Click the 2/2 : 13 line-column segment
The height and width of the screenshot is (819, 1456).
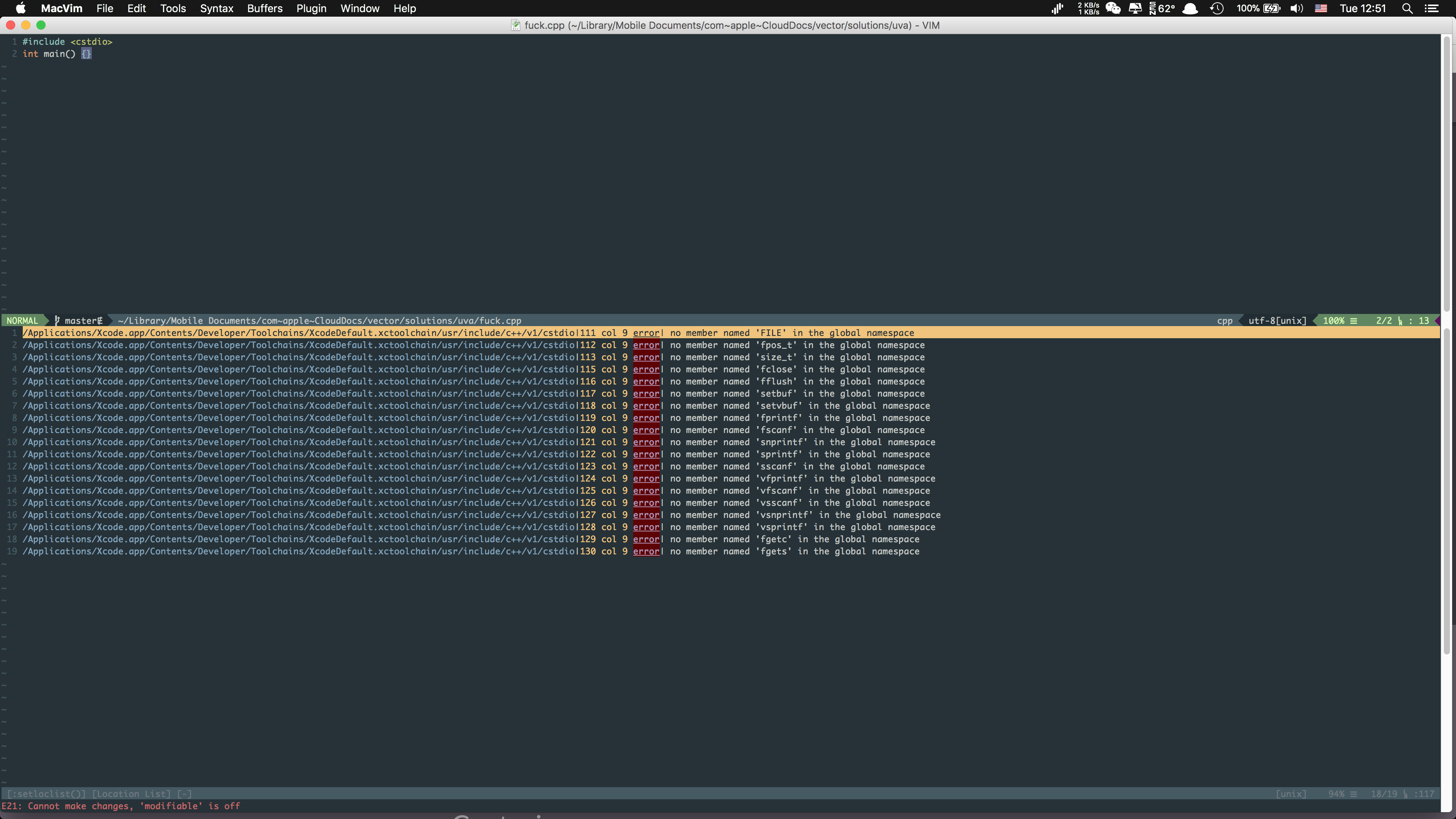(x=1402, y=320)
